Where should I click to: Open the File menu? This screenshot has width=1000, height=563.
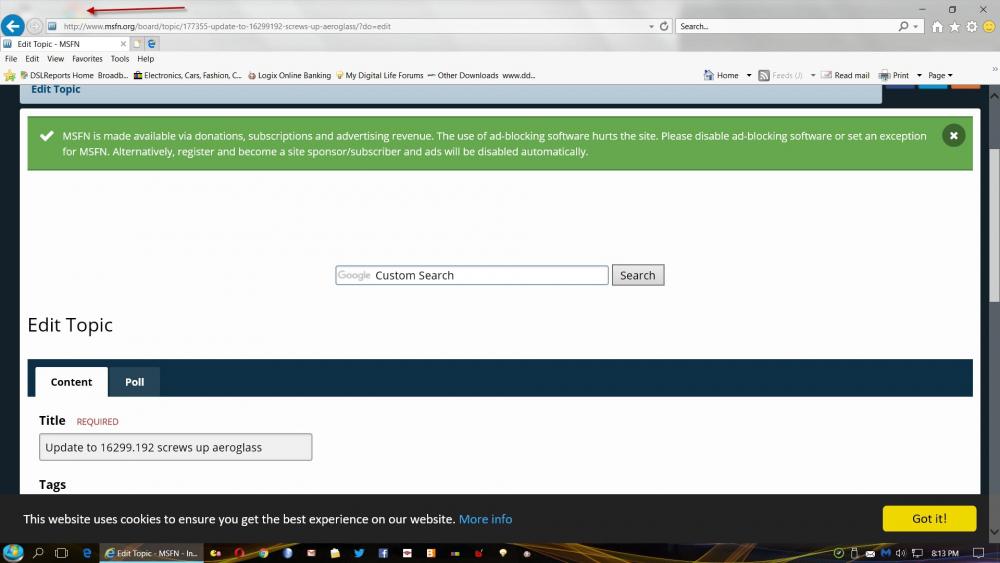(x=11, y=59)
